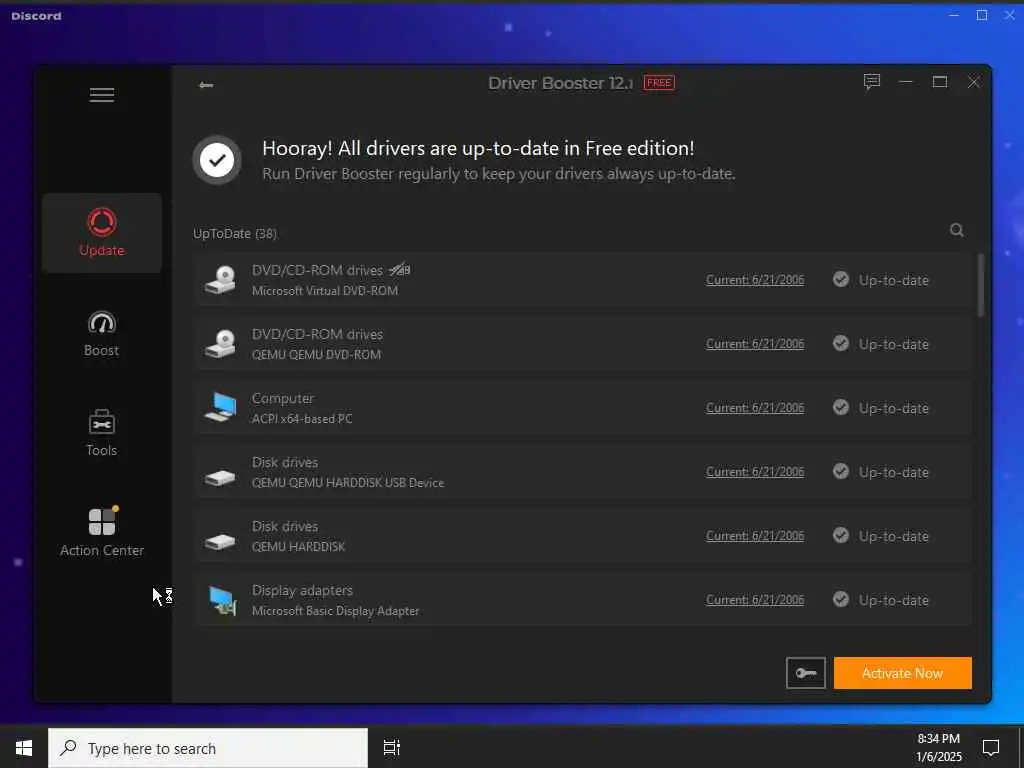Open Current date link for Microsoft Basic Display Adapter
1024x768 pixels.
coord(755,600)
